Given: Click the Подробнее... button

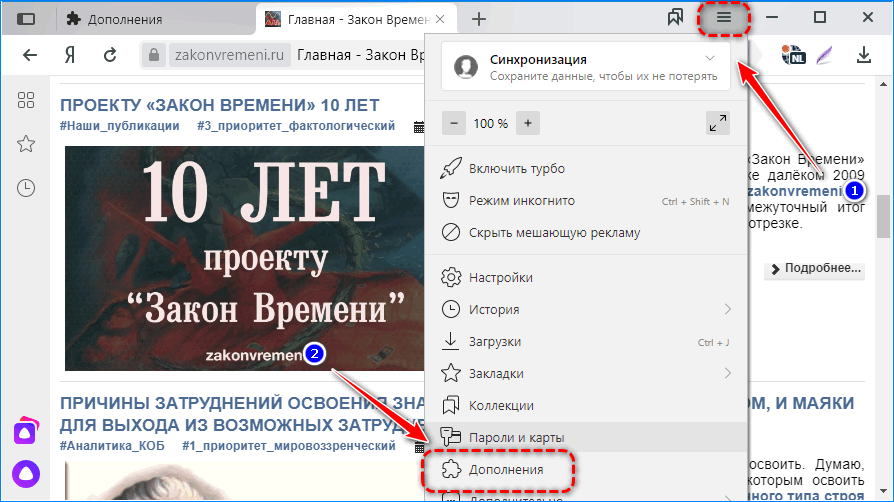Looking at the screenshot, I should click(x=815, y=268).
